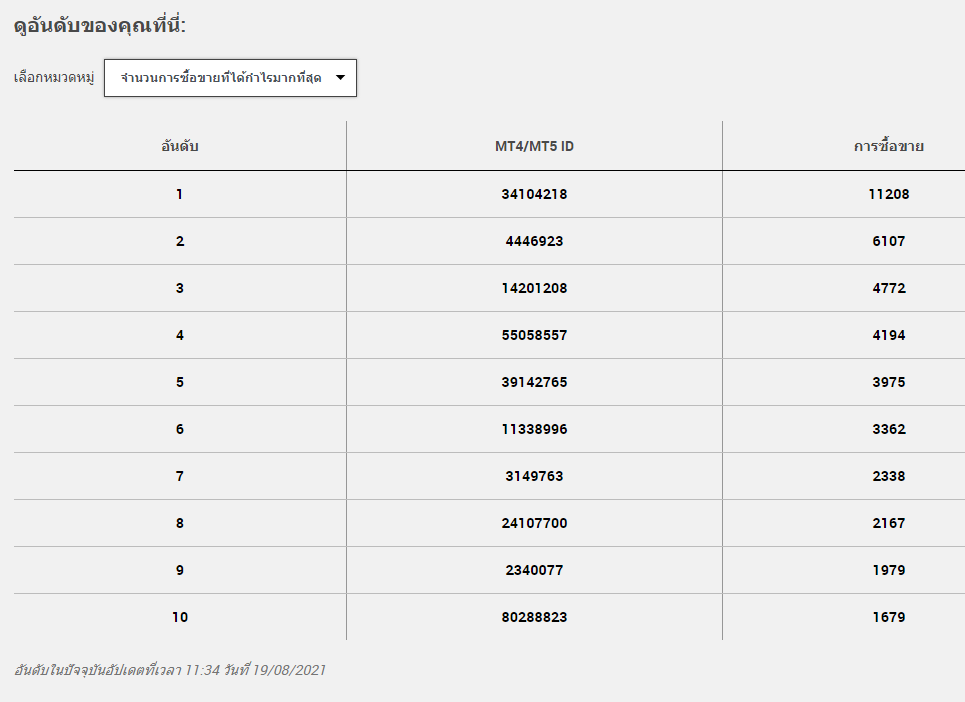This screenshot has height=702, width=965.
Task: Click ID 11338996 in rank 6 row
Action: point(534,429)
